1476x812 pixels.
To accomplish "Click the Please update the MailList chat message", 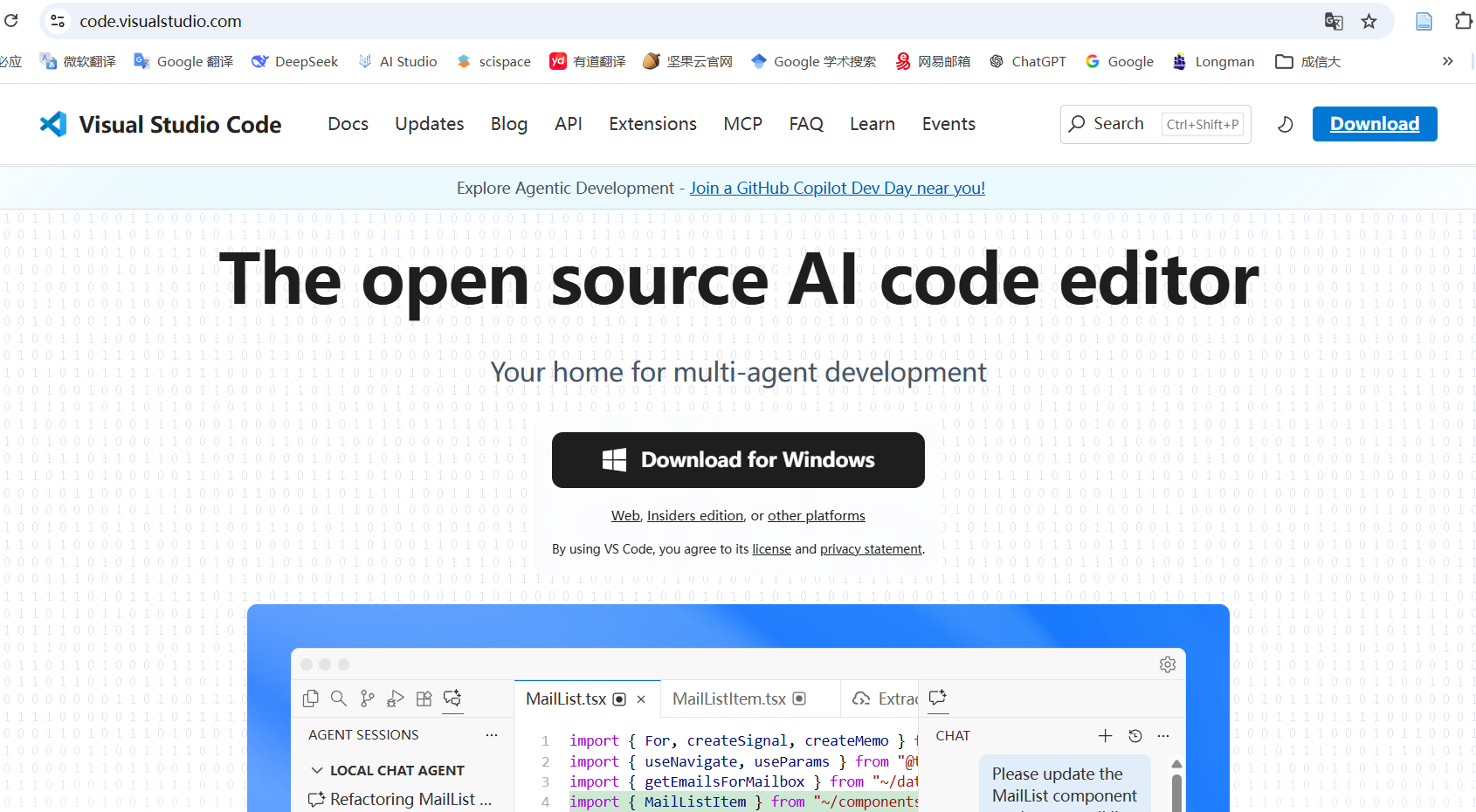I will [x=1065, y=784].
